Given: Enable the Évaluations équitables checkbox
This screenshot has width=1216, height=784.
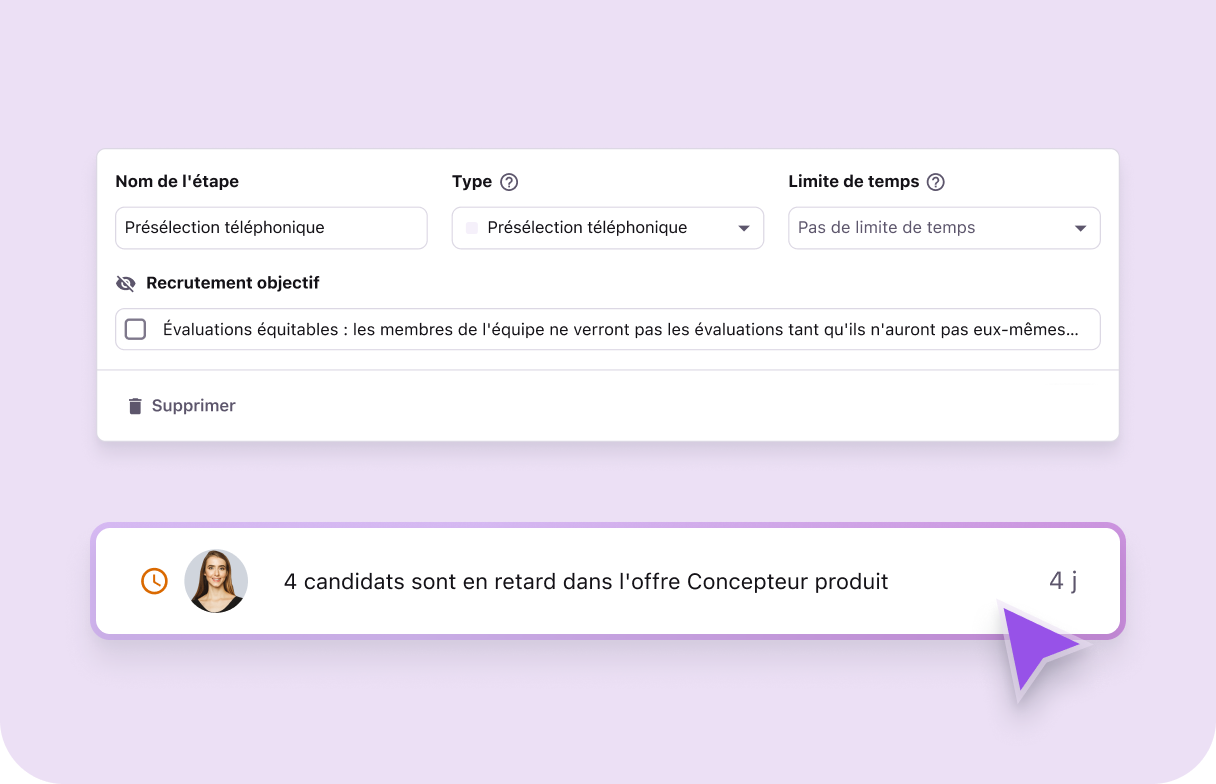Looking at the screenshot, I should [136, 328].
